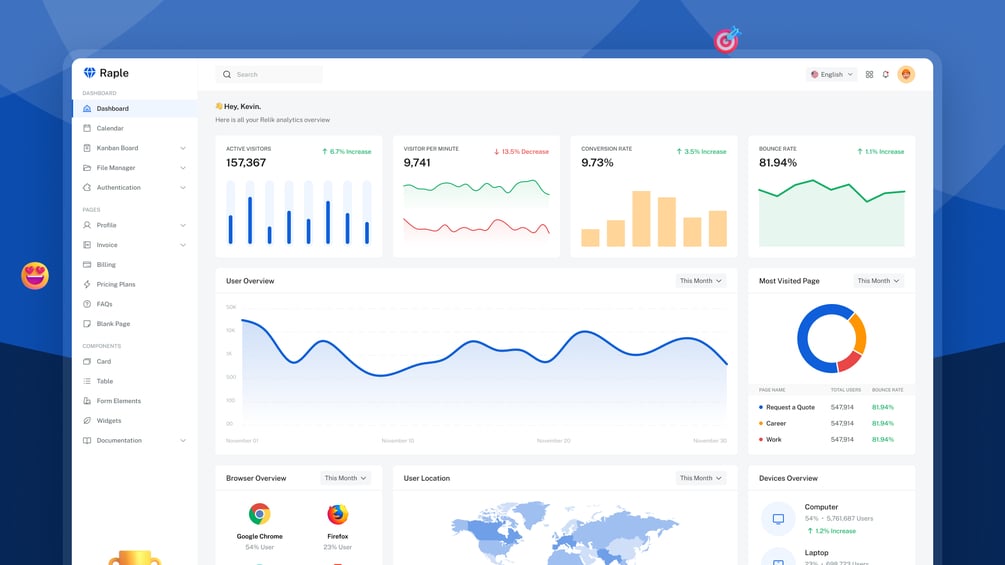Viewport: 1005px width, 565px height.
Task: Click the orange segment of donut chart
Action: coord(860,332)
